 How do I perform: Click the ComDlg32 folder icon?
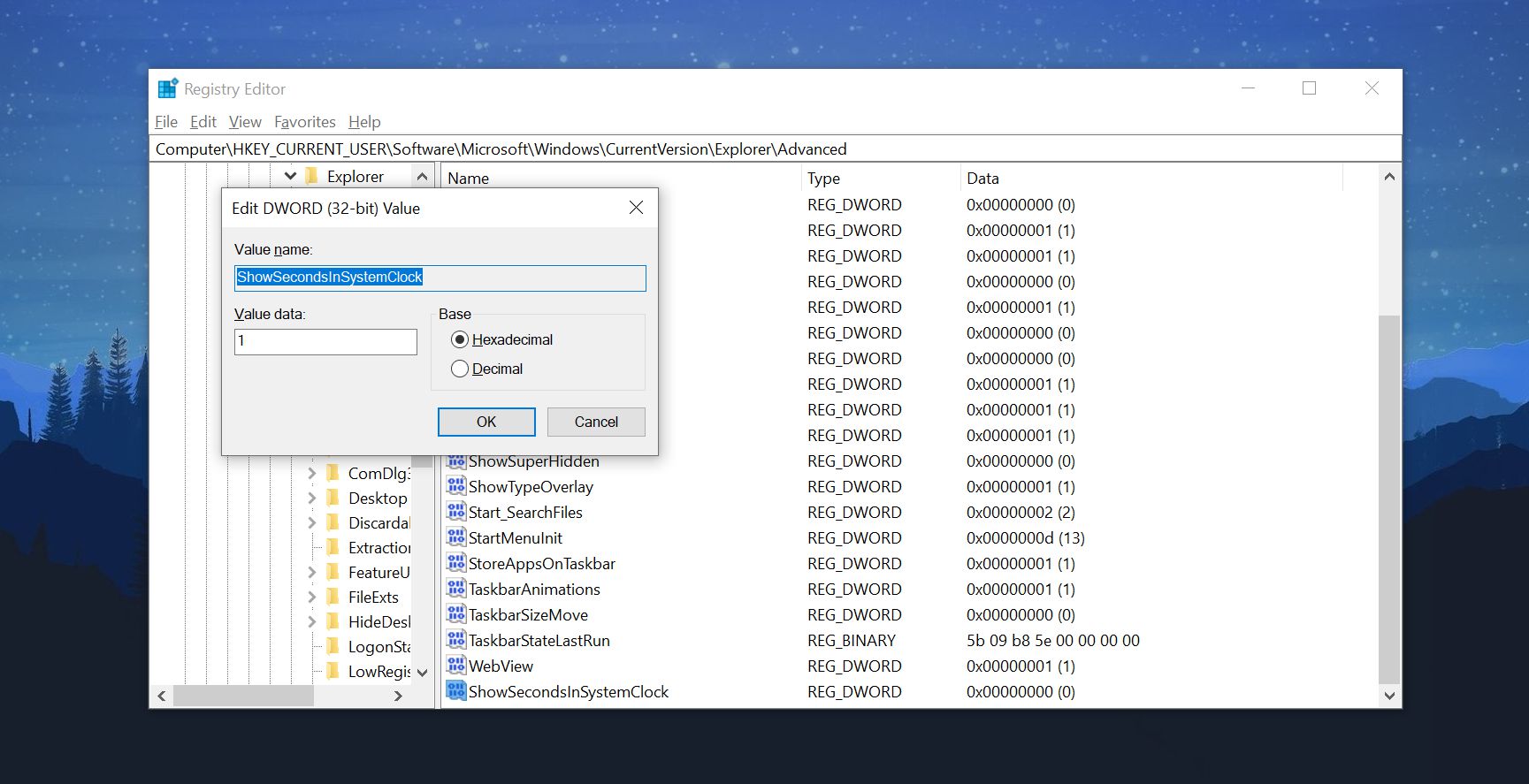pos(333,473)
